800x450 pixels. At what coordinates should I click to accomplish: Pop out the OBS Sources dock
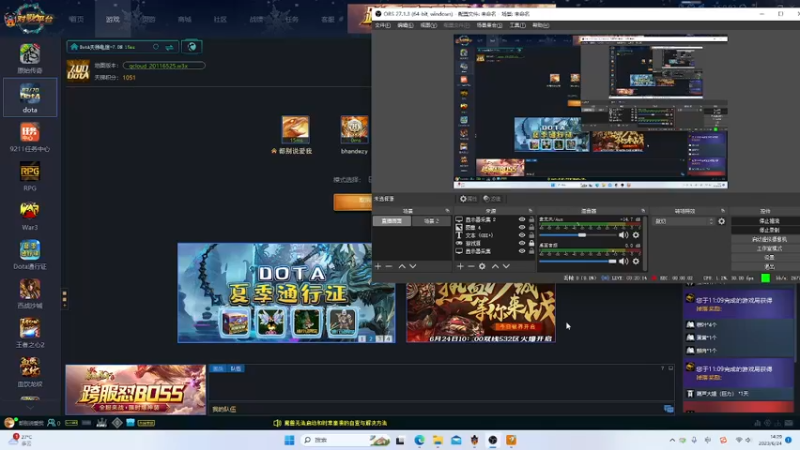point(530,211)
